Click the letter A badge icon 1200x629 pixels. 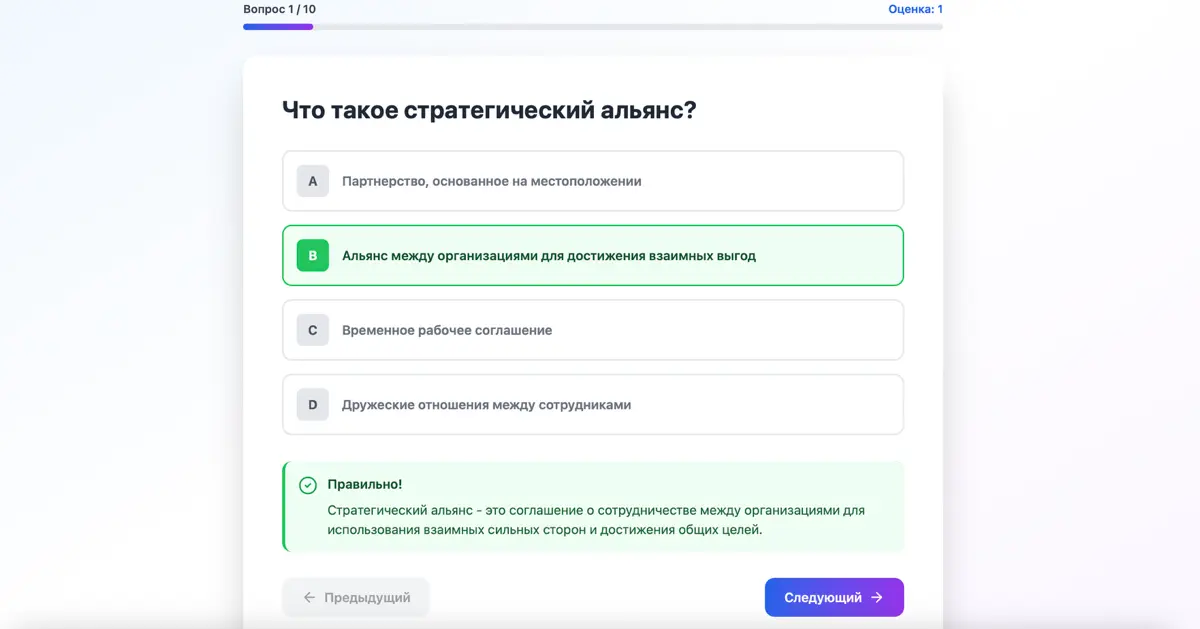[x=312, y=181]
